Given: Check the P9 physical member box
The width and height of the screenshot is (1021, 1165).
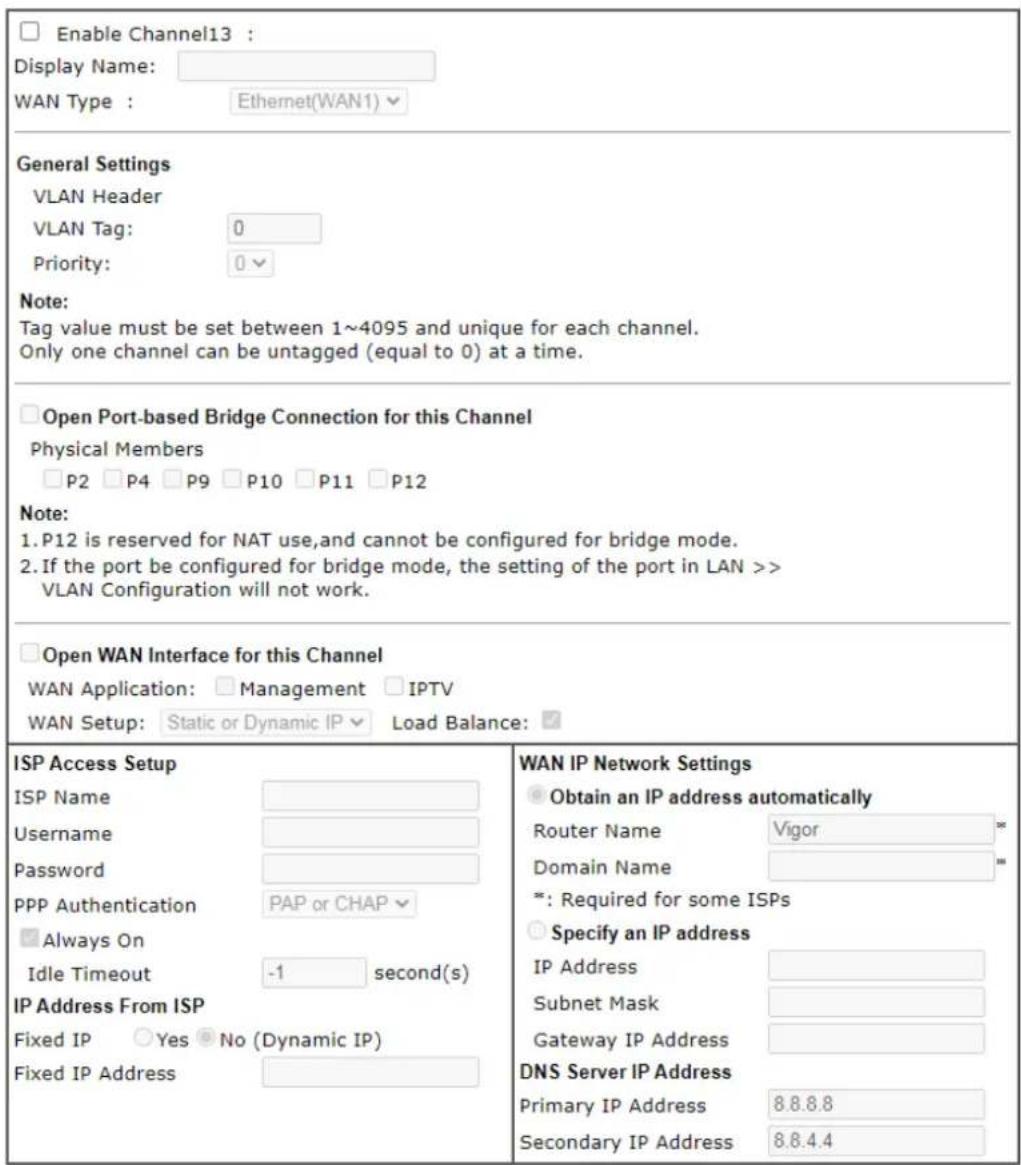Looking at the screenshot, I should [x=172, y=478].
